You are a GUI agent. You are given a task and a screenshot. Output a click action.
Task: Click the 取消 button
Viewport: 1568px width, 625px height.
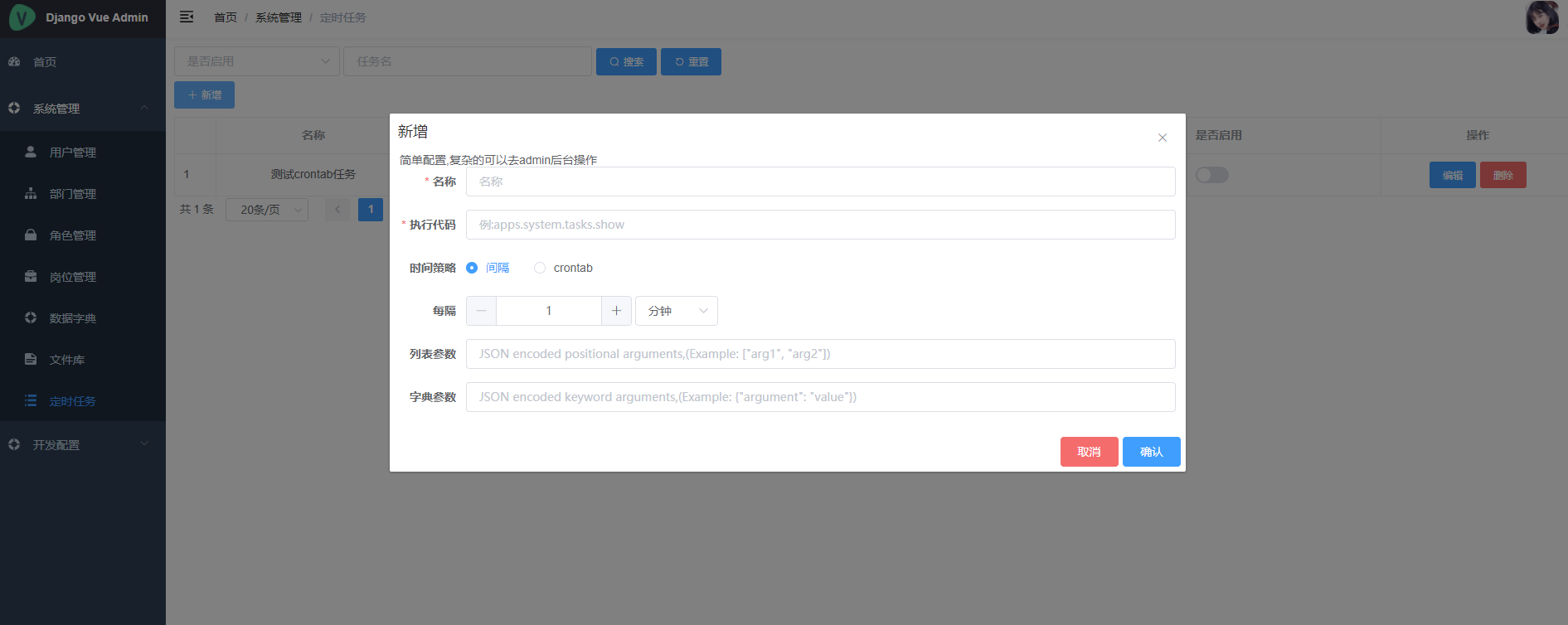(1089, 452)
